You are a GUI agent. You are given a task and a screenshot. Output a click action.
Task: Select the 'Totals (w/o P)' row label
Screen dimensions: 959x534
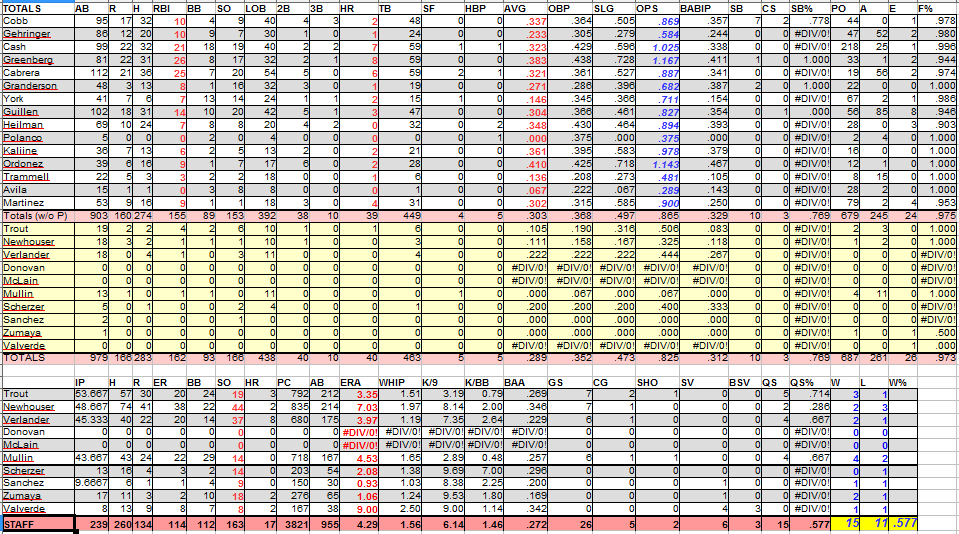38,216
